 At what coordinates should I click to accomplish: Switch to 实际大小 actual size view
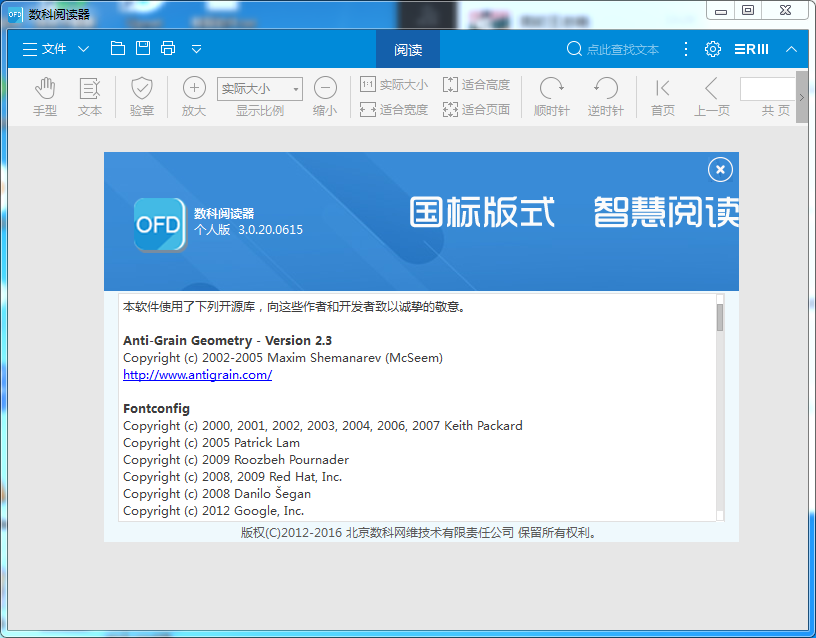392,85
